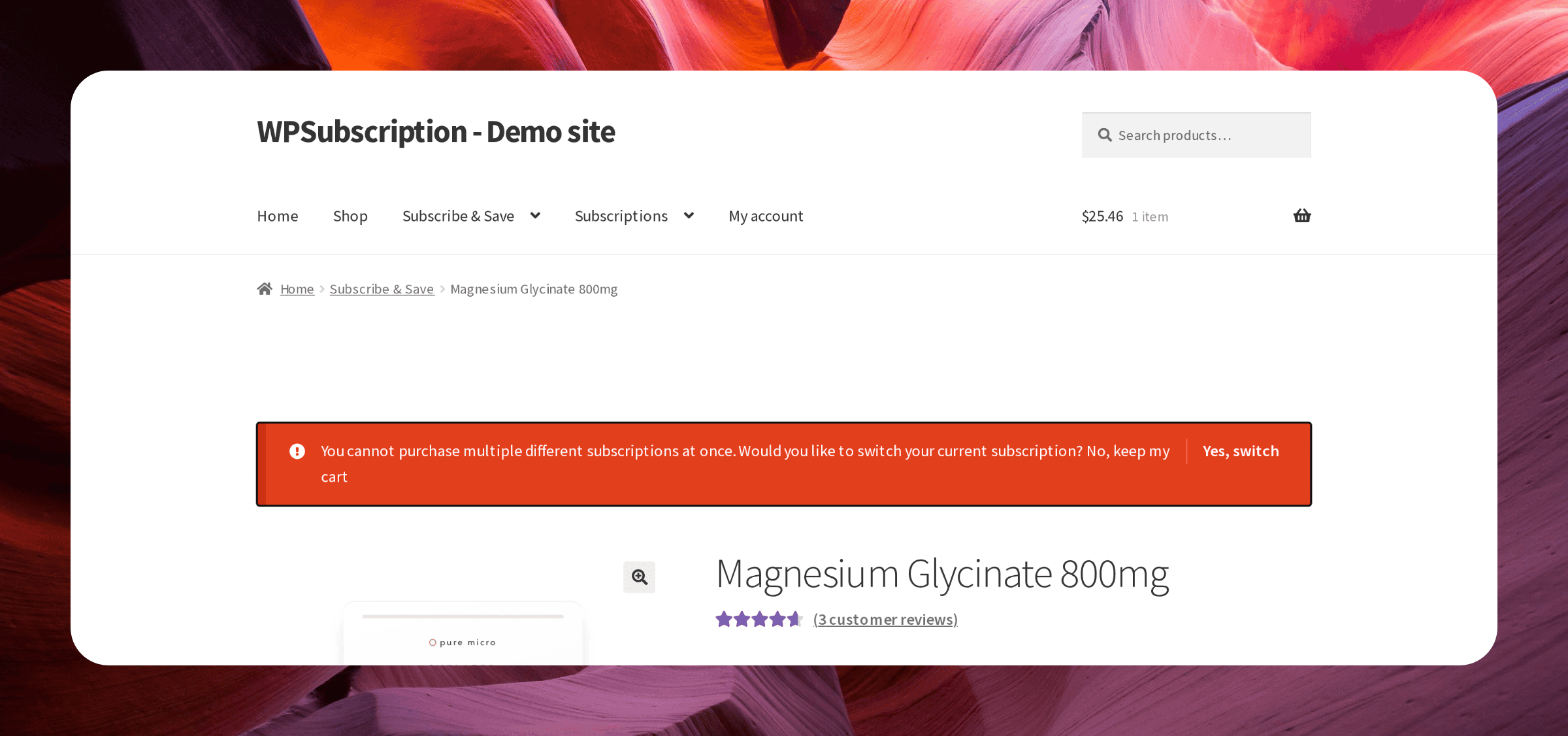Open the Home menu item
This screenshot has width=1568, height=736.
click(278, 216)
